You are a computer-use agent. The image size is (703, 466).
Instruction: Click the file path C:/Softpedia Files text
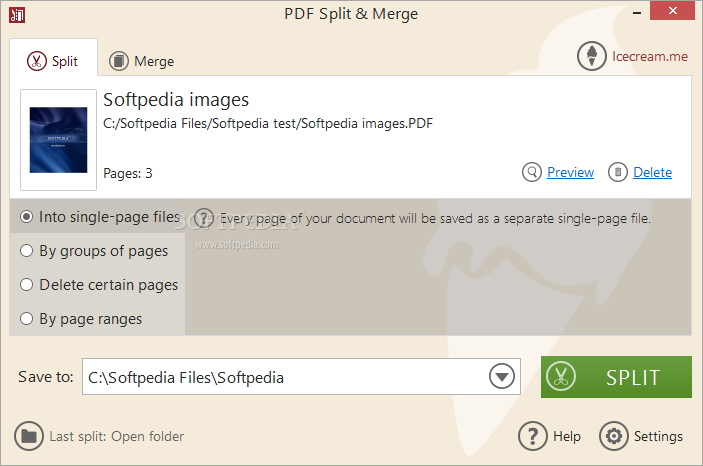268,123
